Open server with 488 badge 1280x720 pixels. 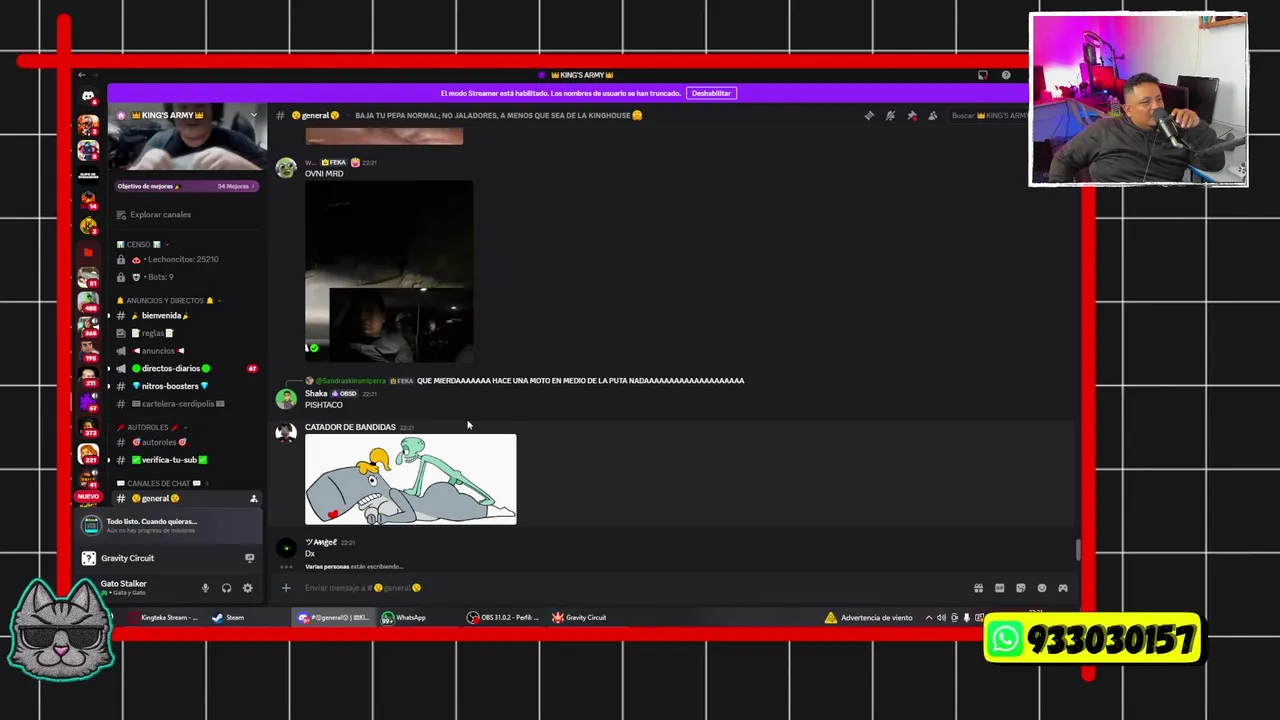point(88,302)
